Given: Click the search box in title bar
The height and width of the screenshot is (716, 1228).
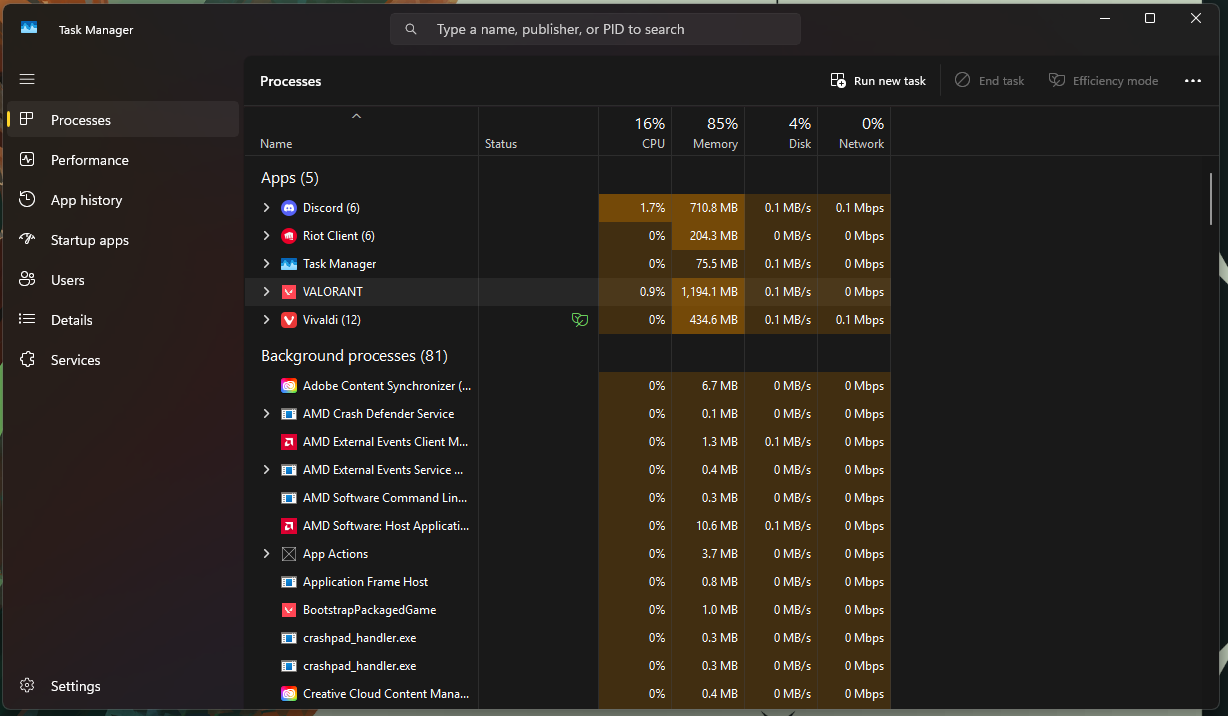Looking at the screenshot, I should click(595, 29).
